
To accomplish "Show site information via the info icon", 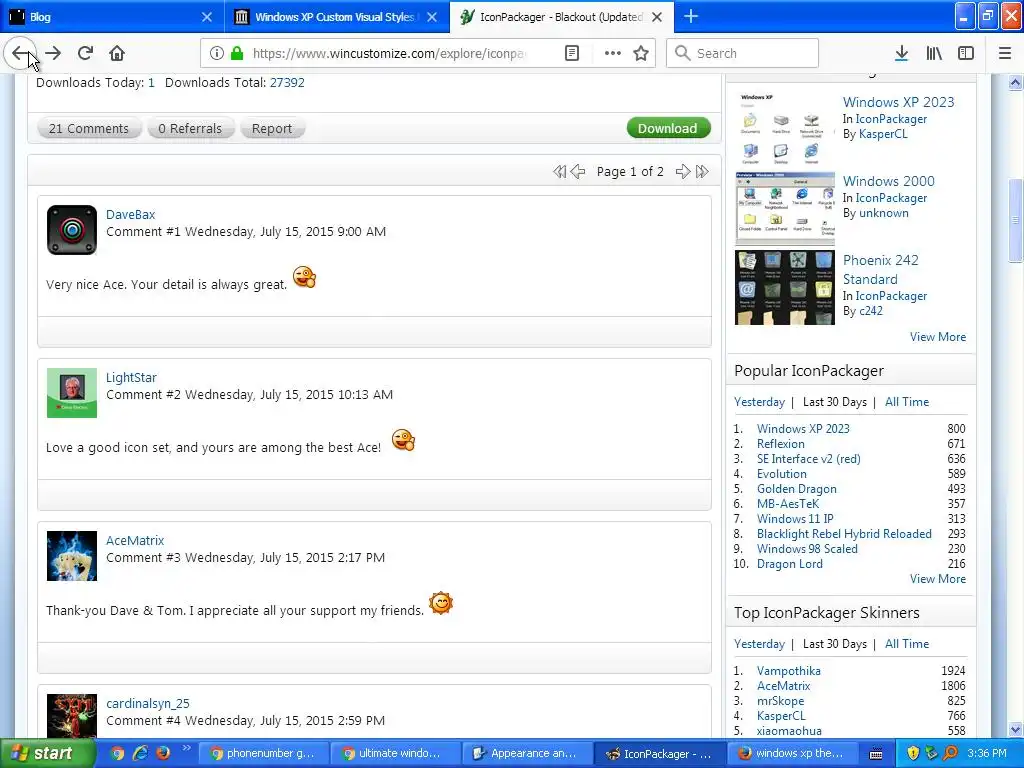I will click(x=217, y=54).
